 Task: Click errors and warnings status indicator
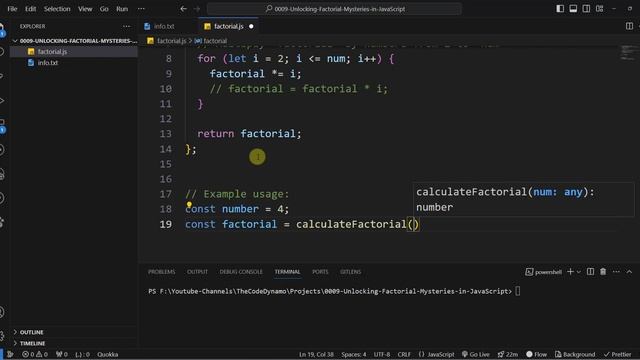35,354
